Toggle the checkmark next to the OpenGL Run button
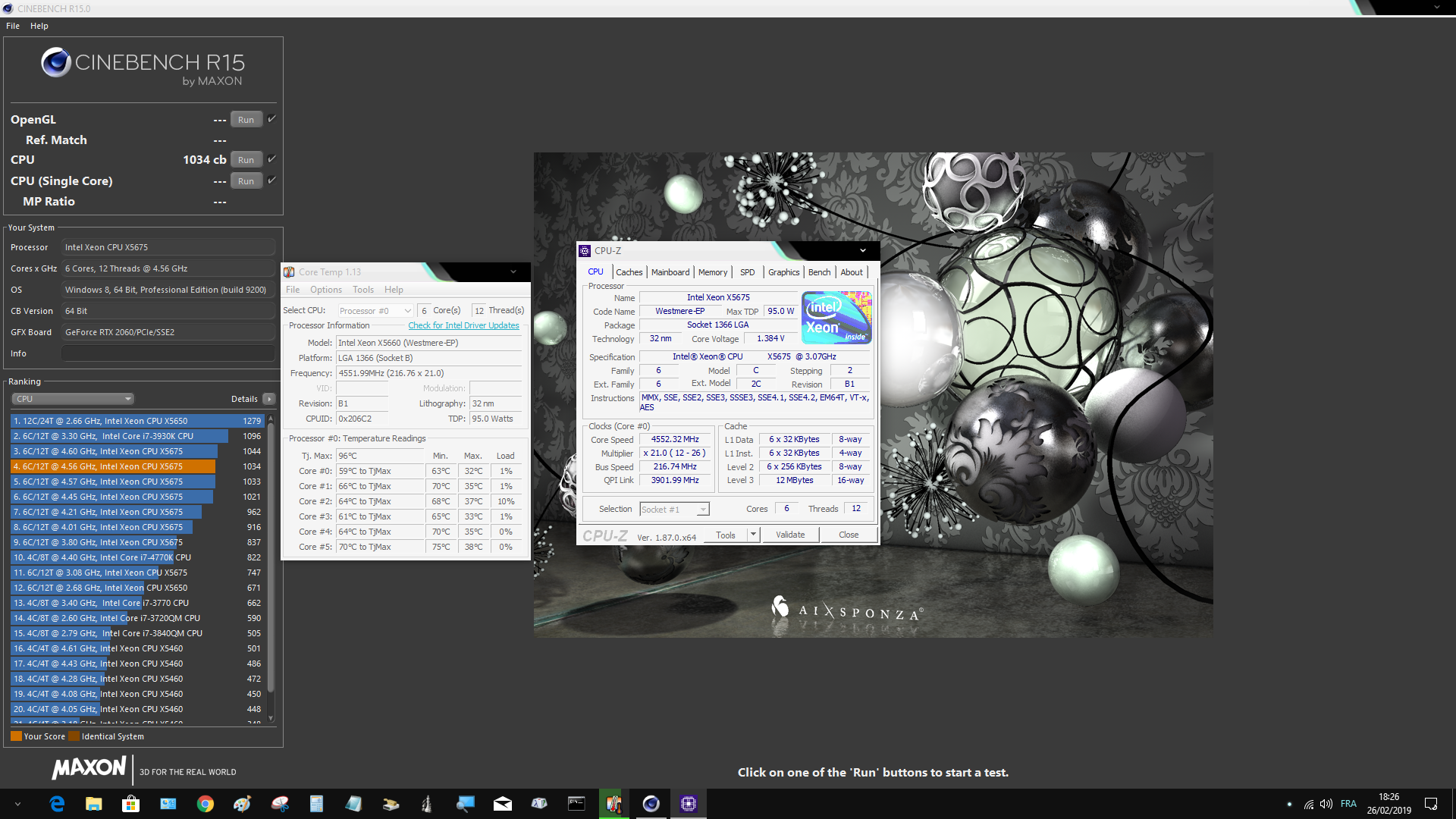 [271, 118]
